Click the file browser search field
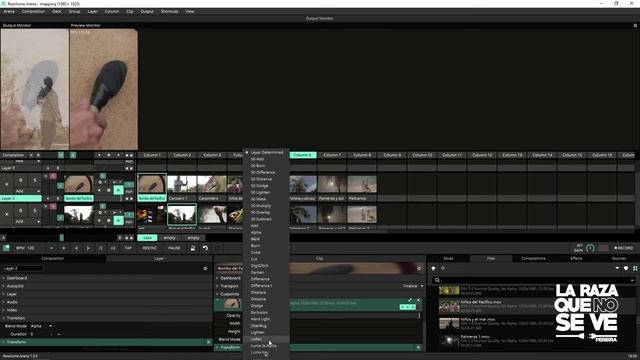The height and width of the screenshot is (360, 640). click(533, 280)
